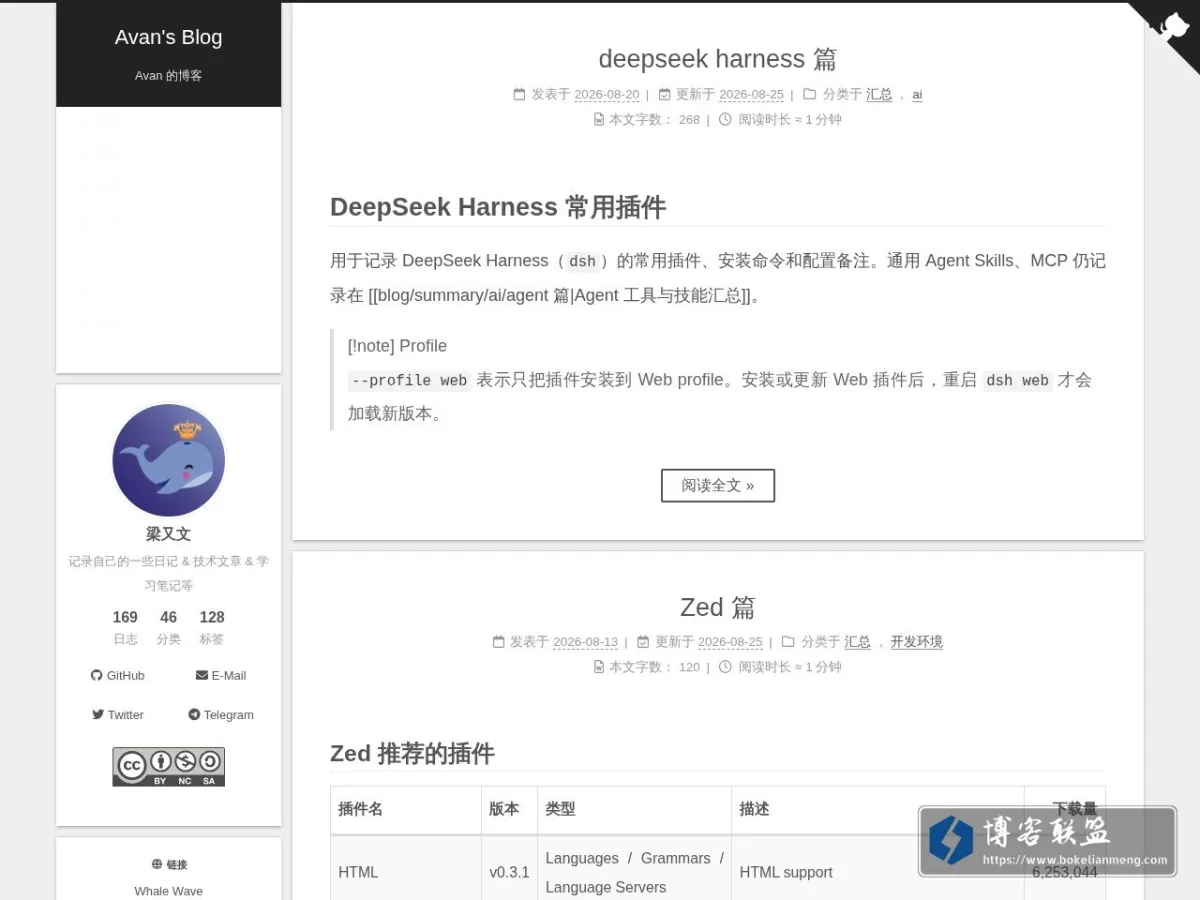Open the GitHub profile link in sidebar
Screen dimensions: 1200x900
[x=118, y=676]
